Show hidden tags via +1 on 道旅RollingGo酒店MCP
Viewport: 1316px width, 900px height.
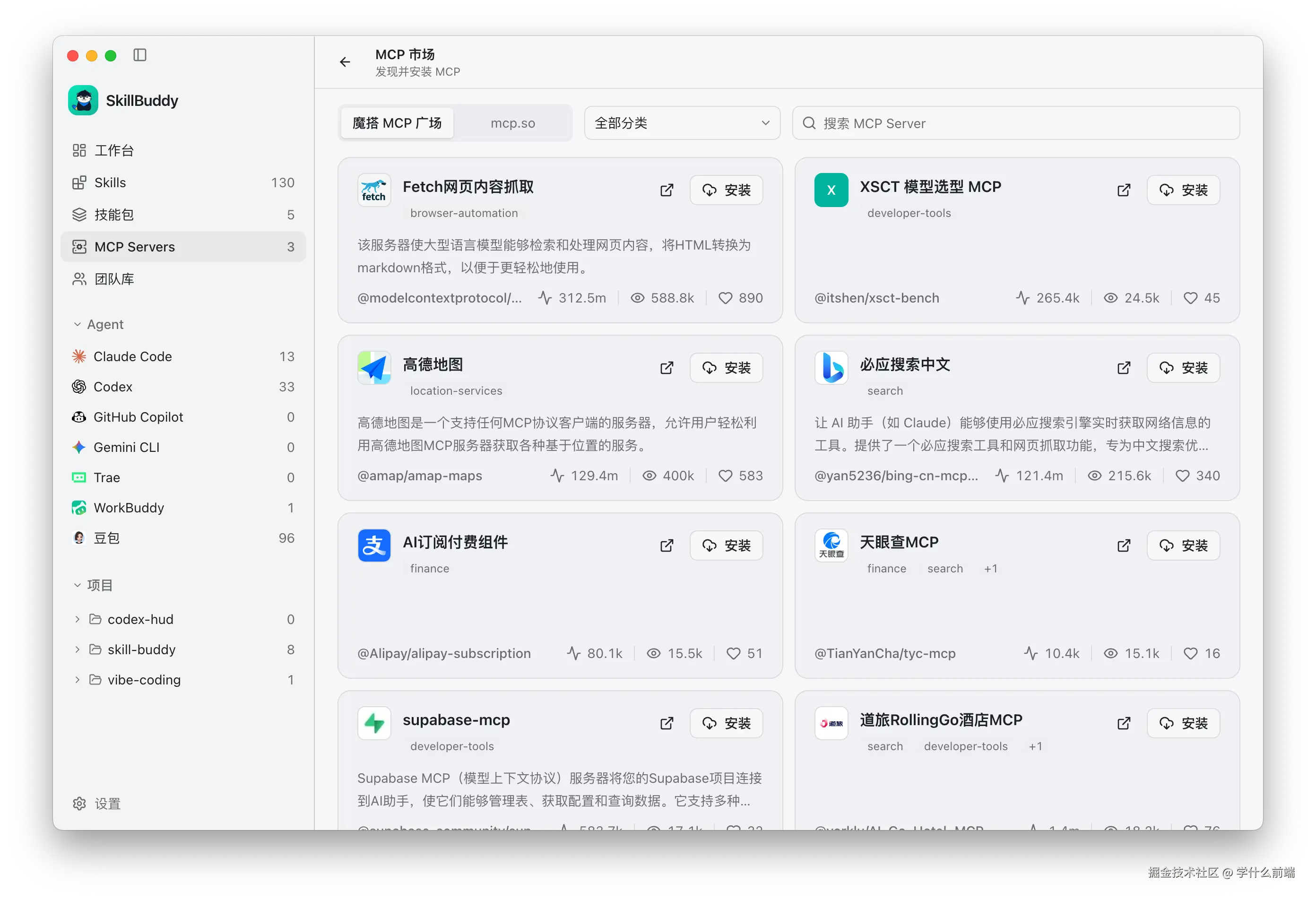[1036, 746]
